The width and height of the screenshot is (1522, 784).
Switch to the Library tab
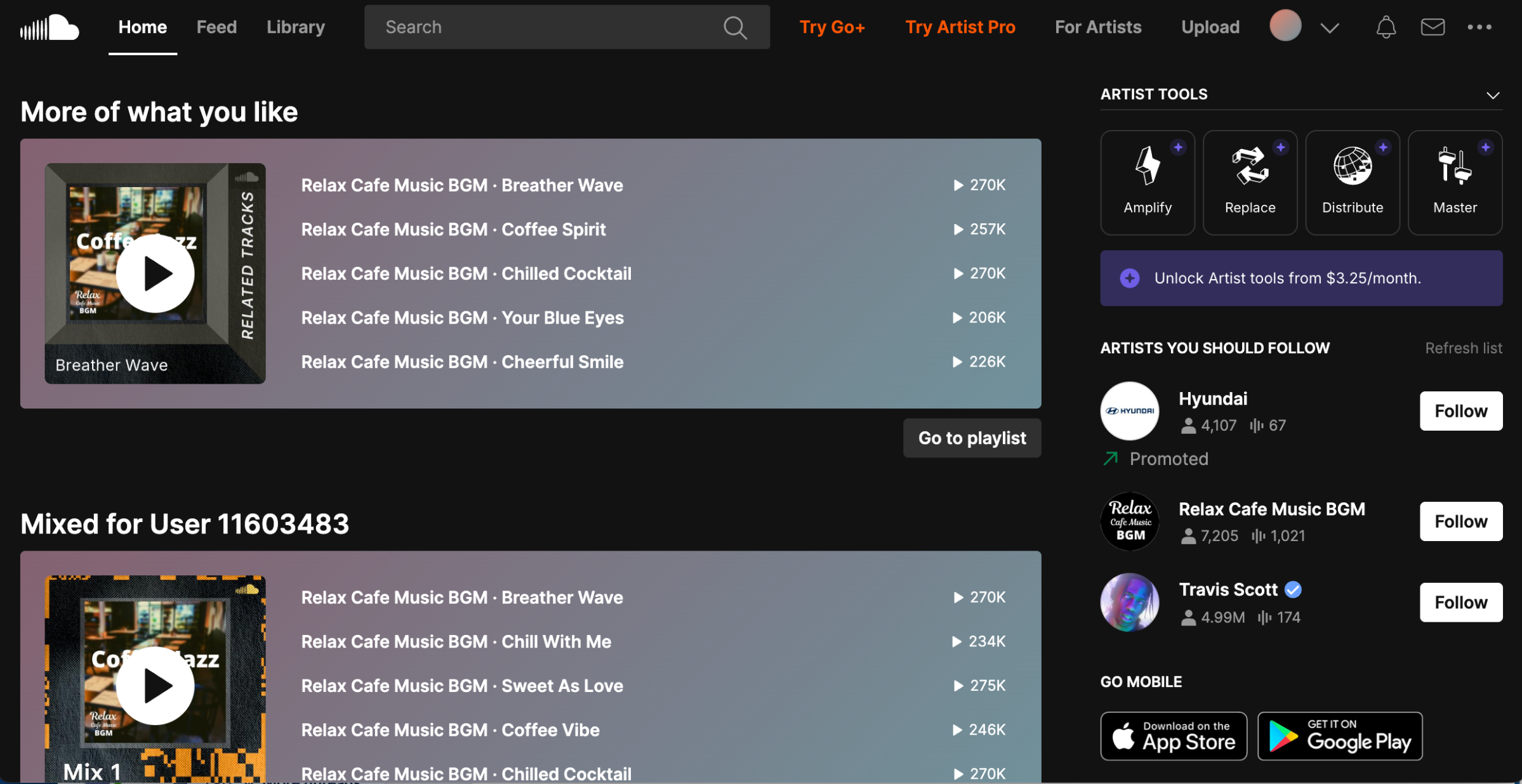[295, 27]
